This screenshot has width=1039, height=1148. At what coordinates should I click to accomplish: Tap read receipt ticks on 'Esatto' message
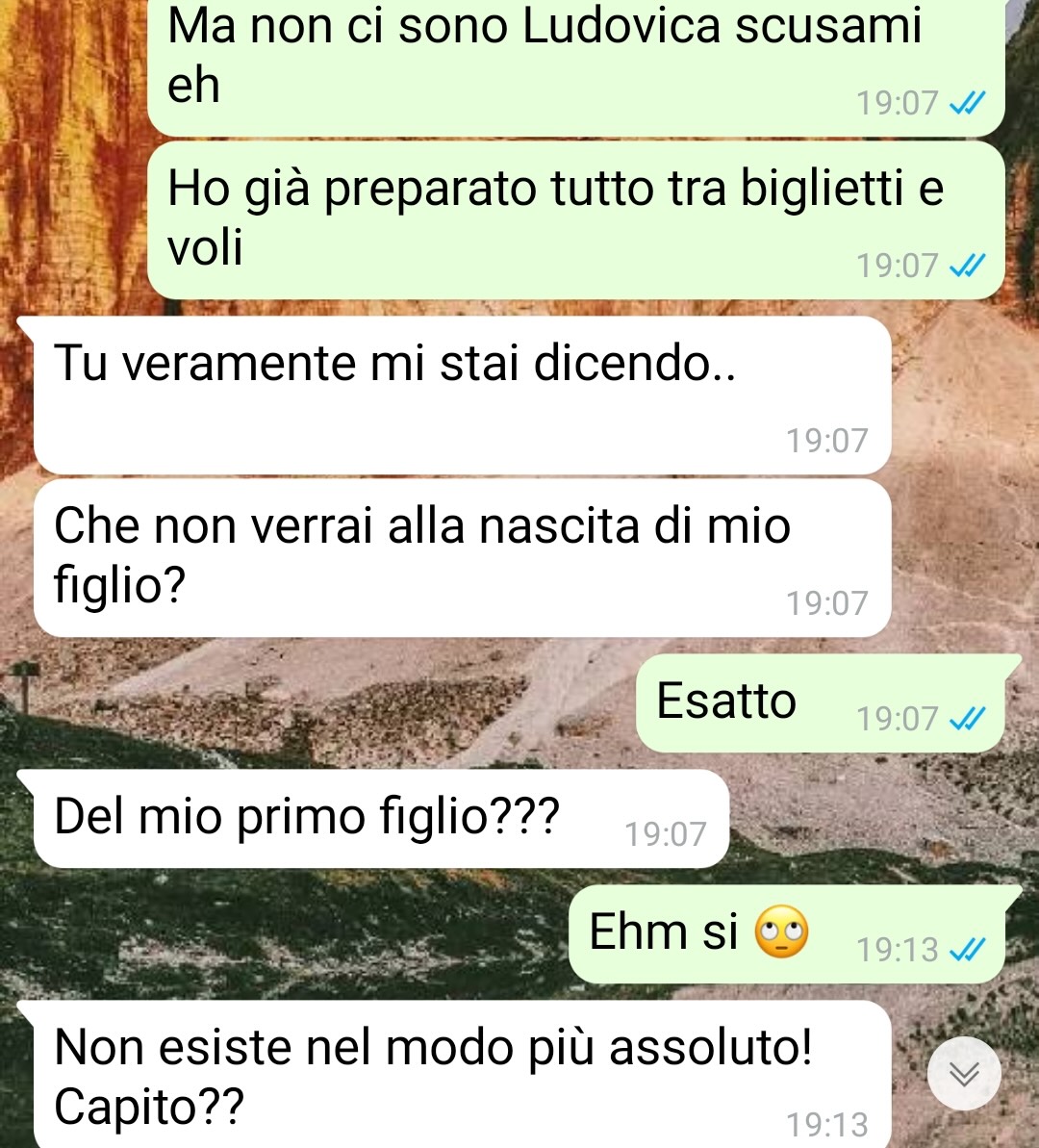[x=967, y=718]
